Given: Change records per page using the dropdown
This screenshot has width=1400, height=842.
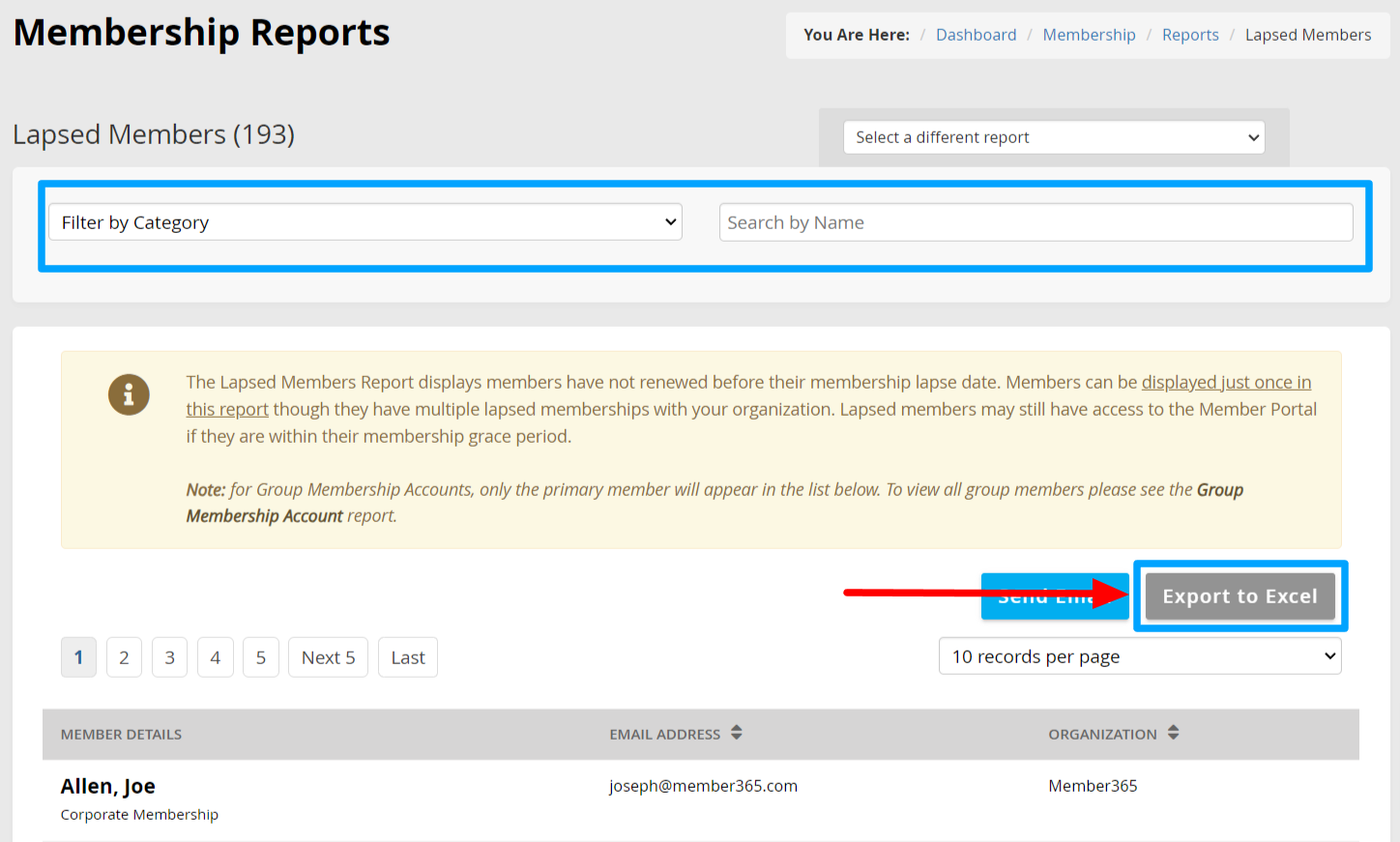Looking at the screenshot, I should [x=1139, y=655].
